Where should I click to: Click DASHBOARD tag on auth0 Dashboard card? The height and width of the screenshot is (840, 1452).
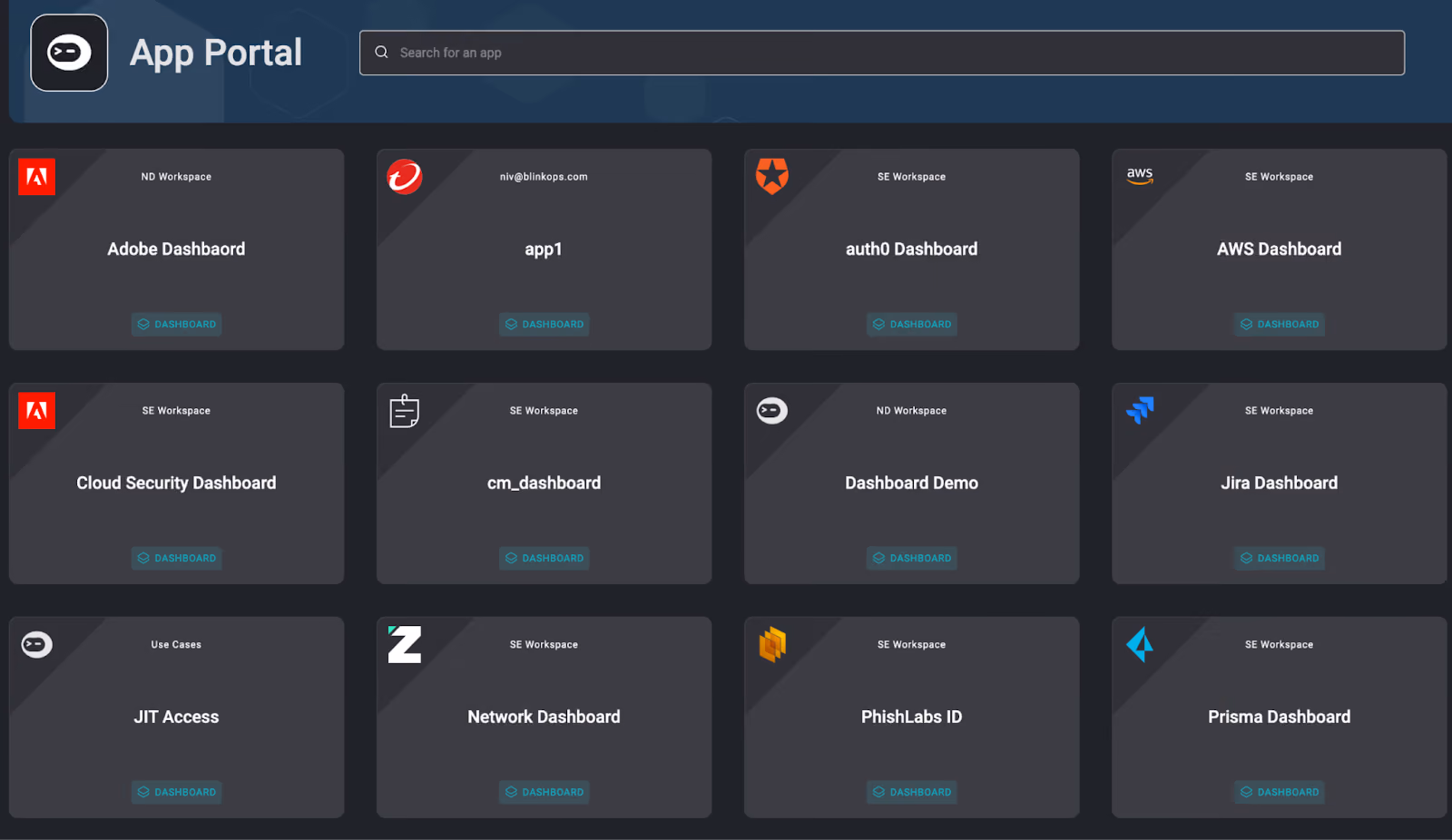[911, 324]
